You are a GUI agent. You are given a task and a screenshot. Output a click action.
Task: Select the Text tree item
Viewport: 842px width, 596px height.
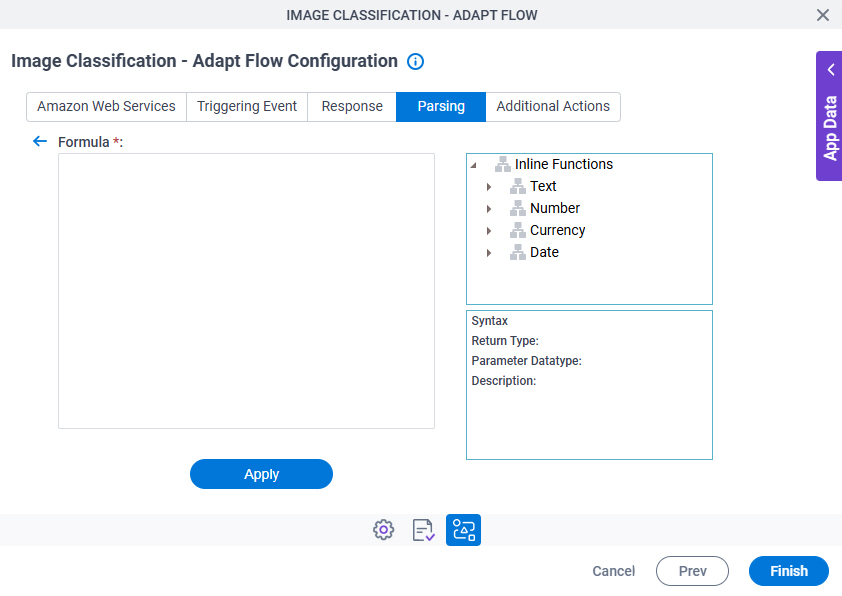(543, 186)
